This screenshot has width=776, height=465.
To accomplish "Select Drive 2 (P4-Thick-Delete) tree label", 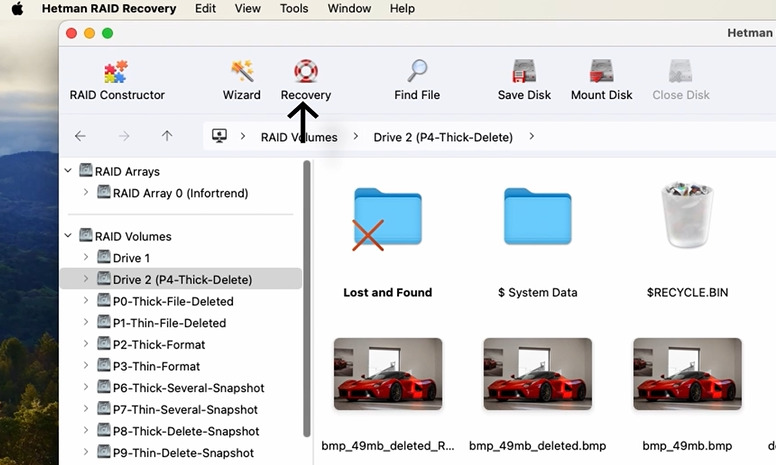I will pos(183,279).
